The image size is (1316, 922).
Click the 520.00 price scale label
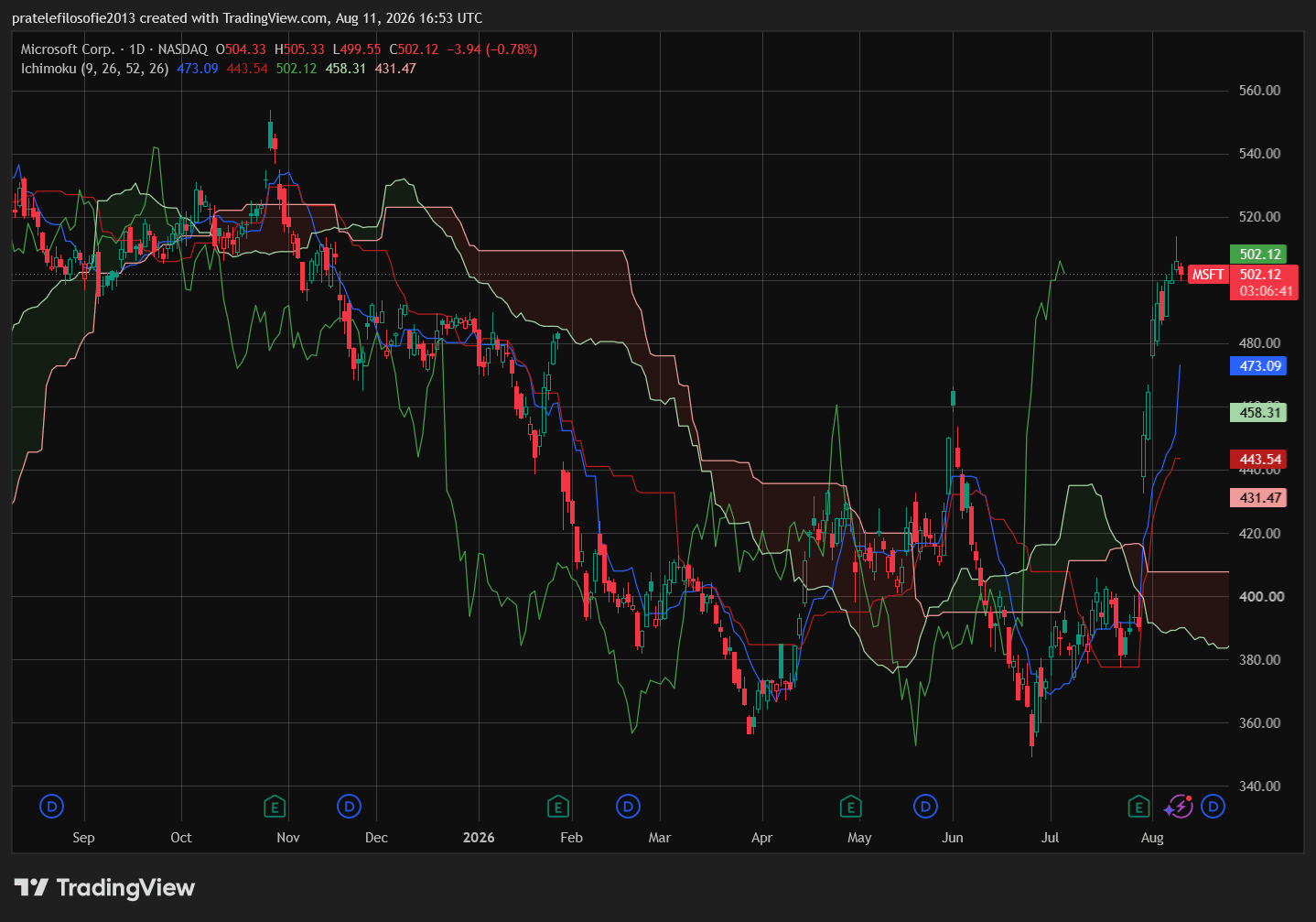[x=1259, y=217]
